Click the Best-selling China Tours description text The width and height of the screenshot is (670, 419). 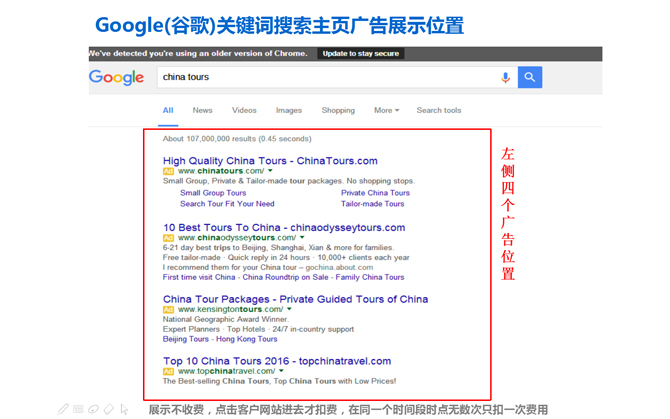279,381
